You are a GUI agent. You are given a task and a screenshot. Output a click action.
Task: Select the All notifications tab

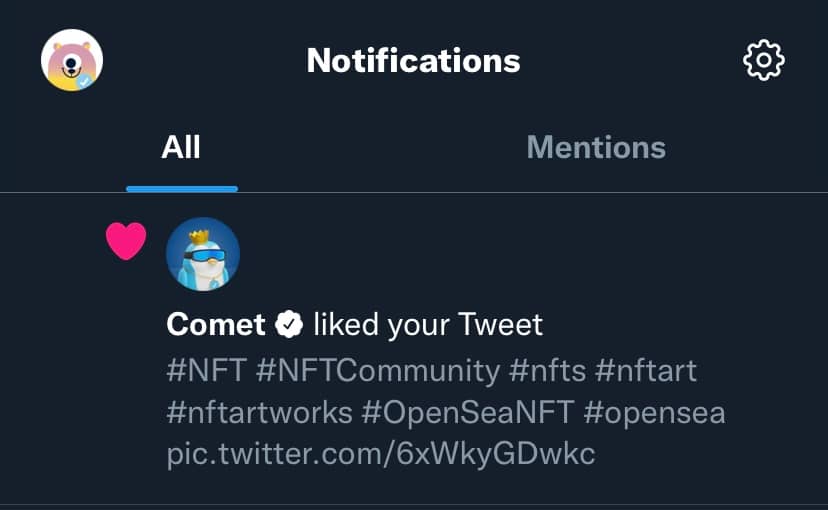coord(181,148)
